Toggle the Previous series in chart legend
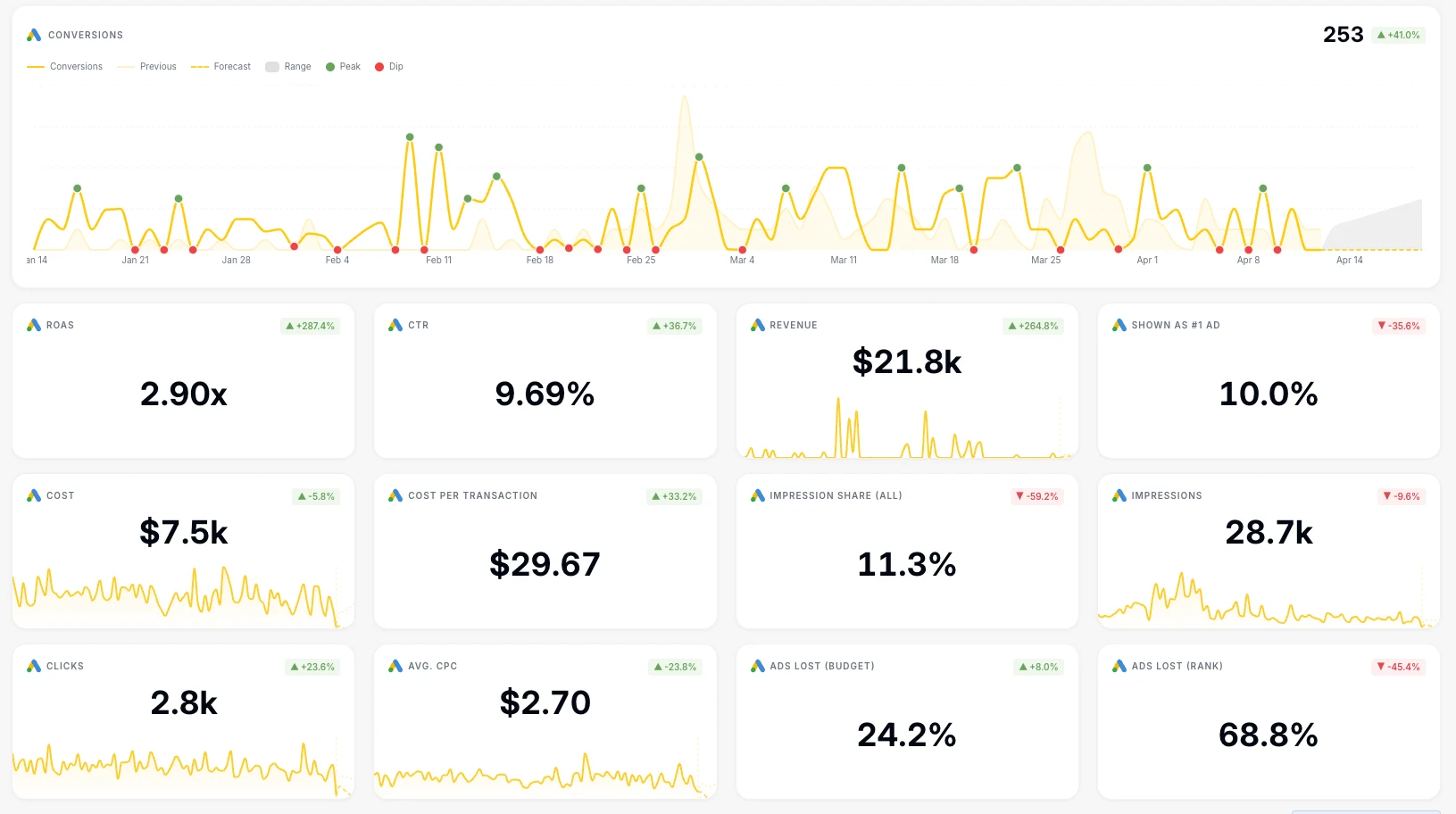Viewport: 1456px width, 814px height. point(147,67)
